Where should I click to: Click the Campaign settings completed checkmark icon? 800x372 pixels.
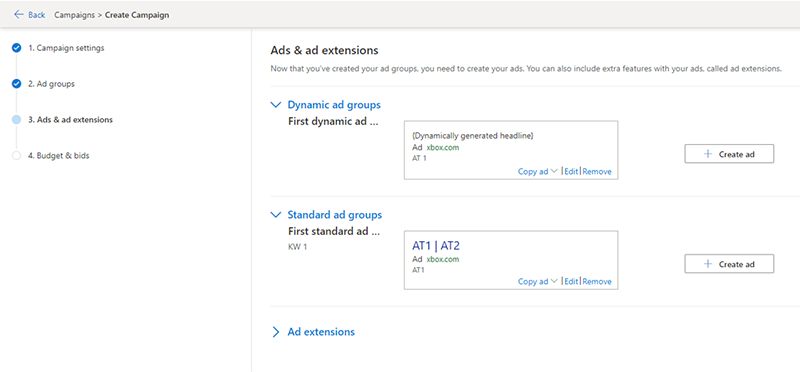point(16,48)
